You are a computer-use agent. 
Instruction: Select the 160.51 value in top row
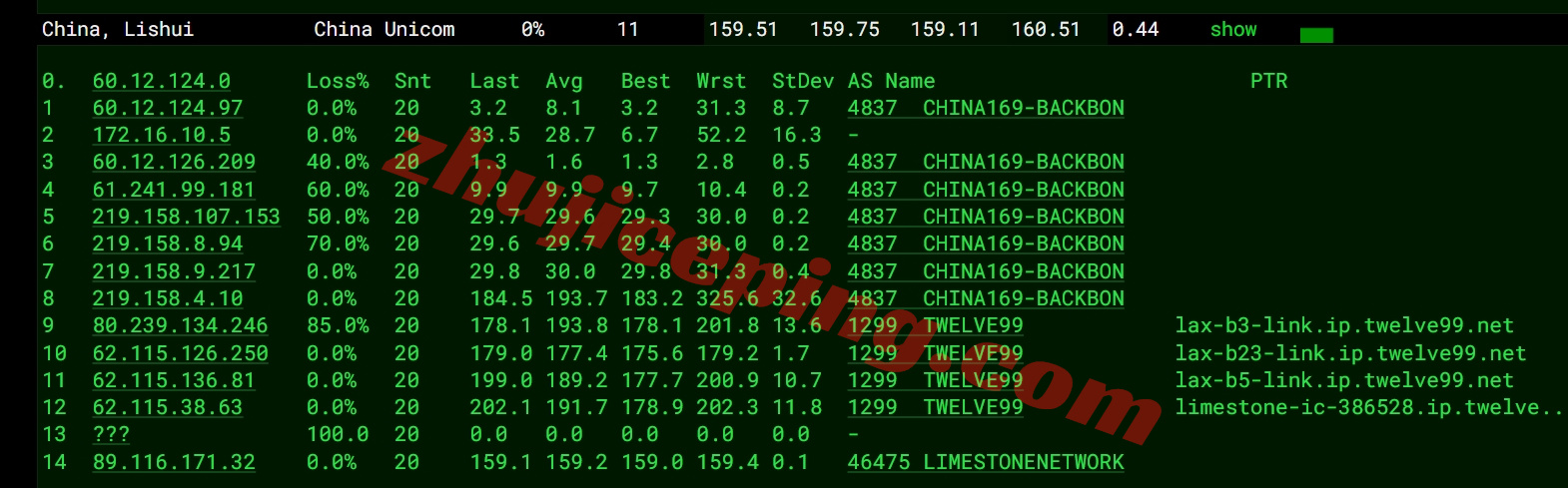click(x=1046, y=30)
